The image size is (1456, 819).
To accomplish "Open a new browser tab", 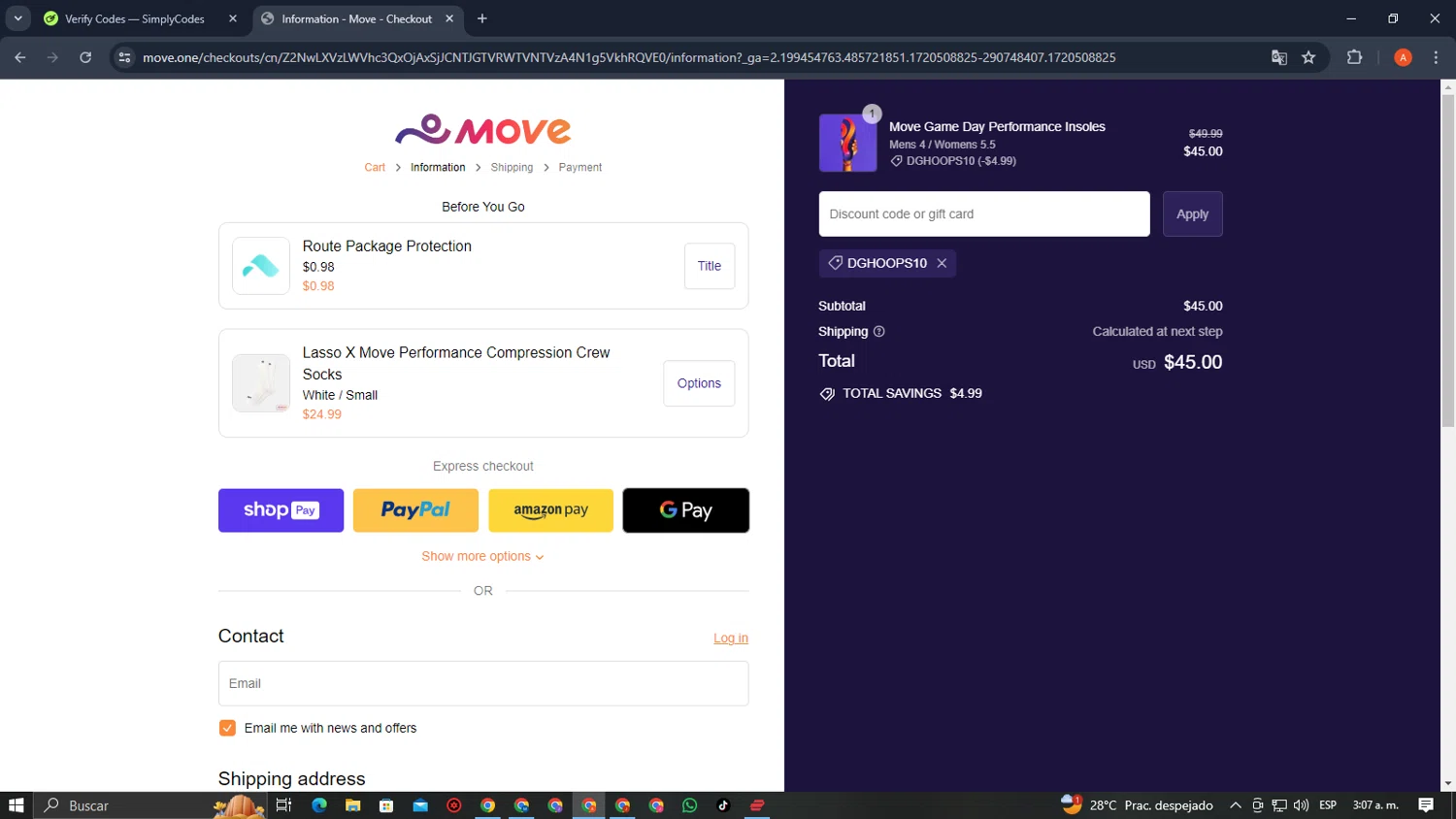I will [x=482, y=18].
